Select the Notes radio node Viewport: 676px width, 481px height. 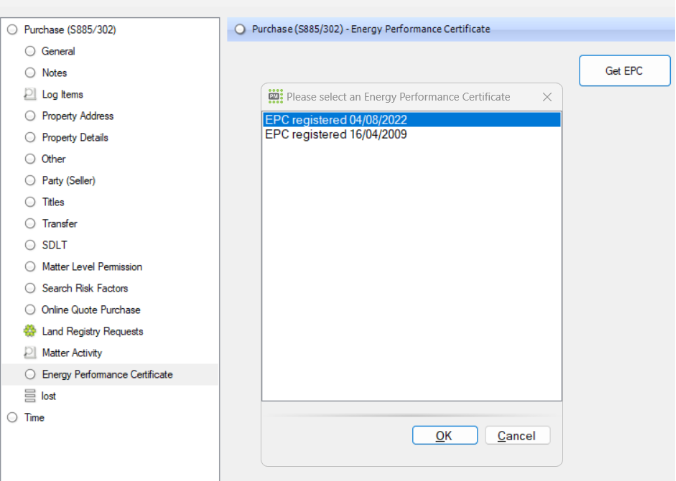(30, 73)
